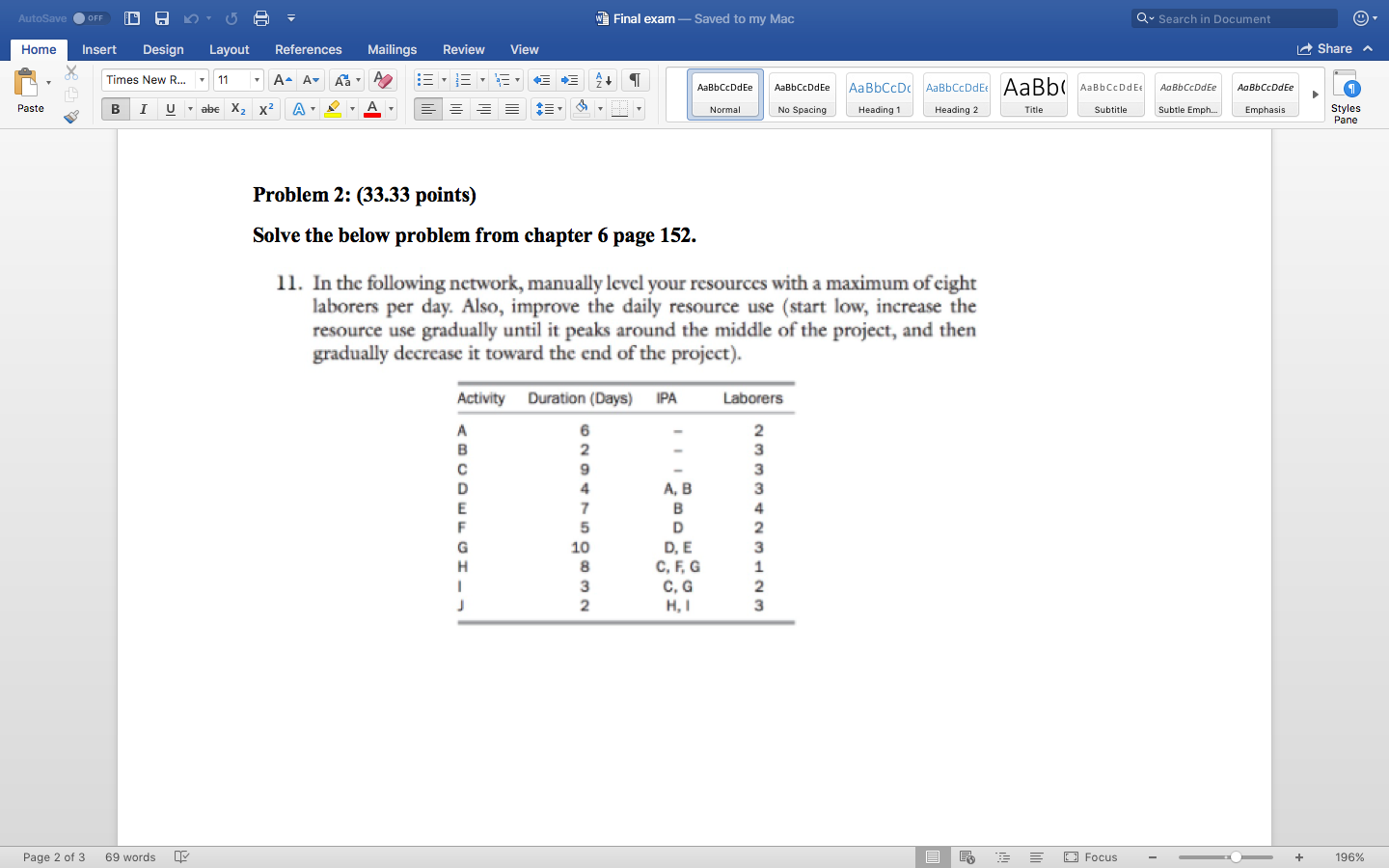
Task: Apply superscript formatting
Action: (x=266, y=109)
